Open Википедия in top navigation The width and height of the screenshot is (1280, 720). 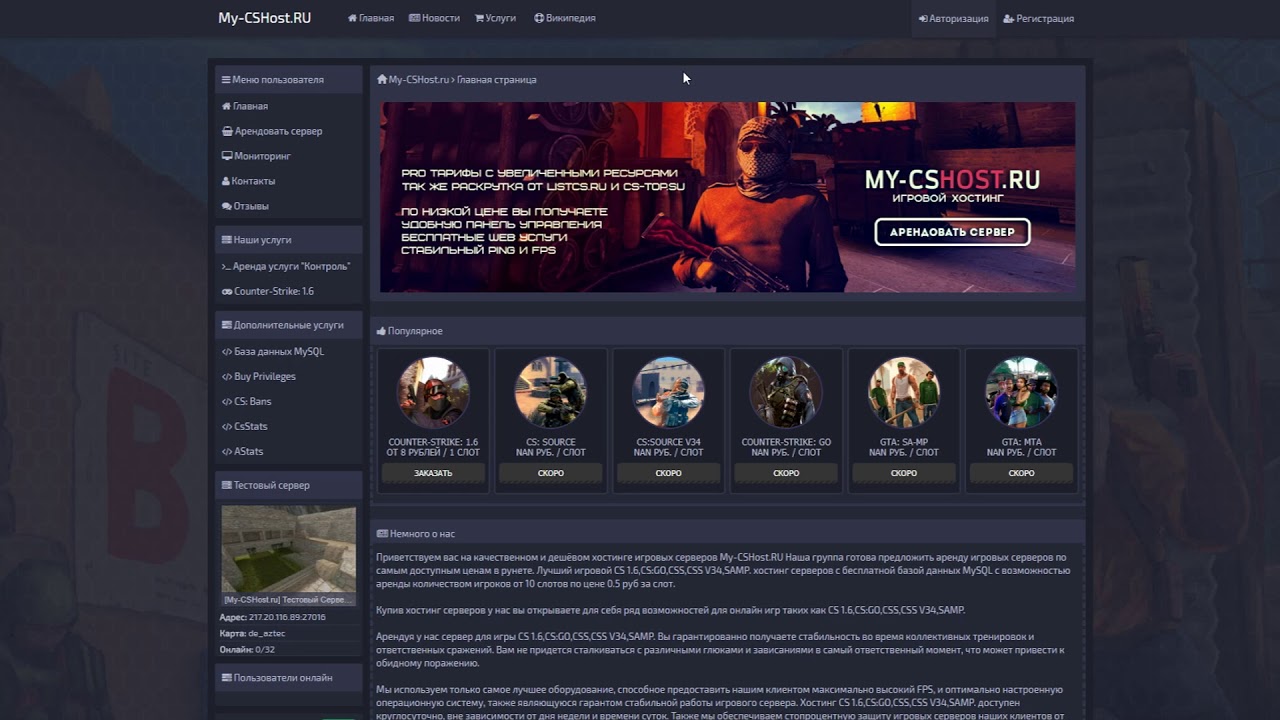(x=565, y=18)
